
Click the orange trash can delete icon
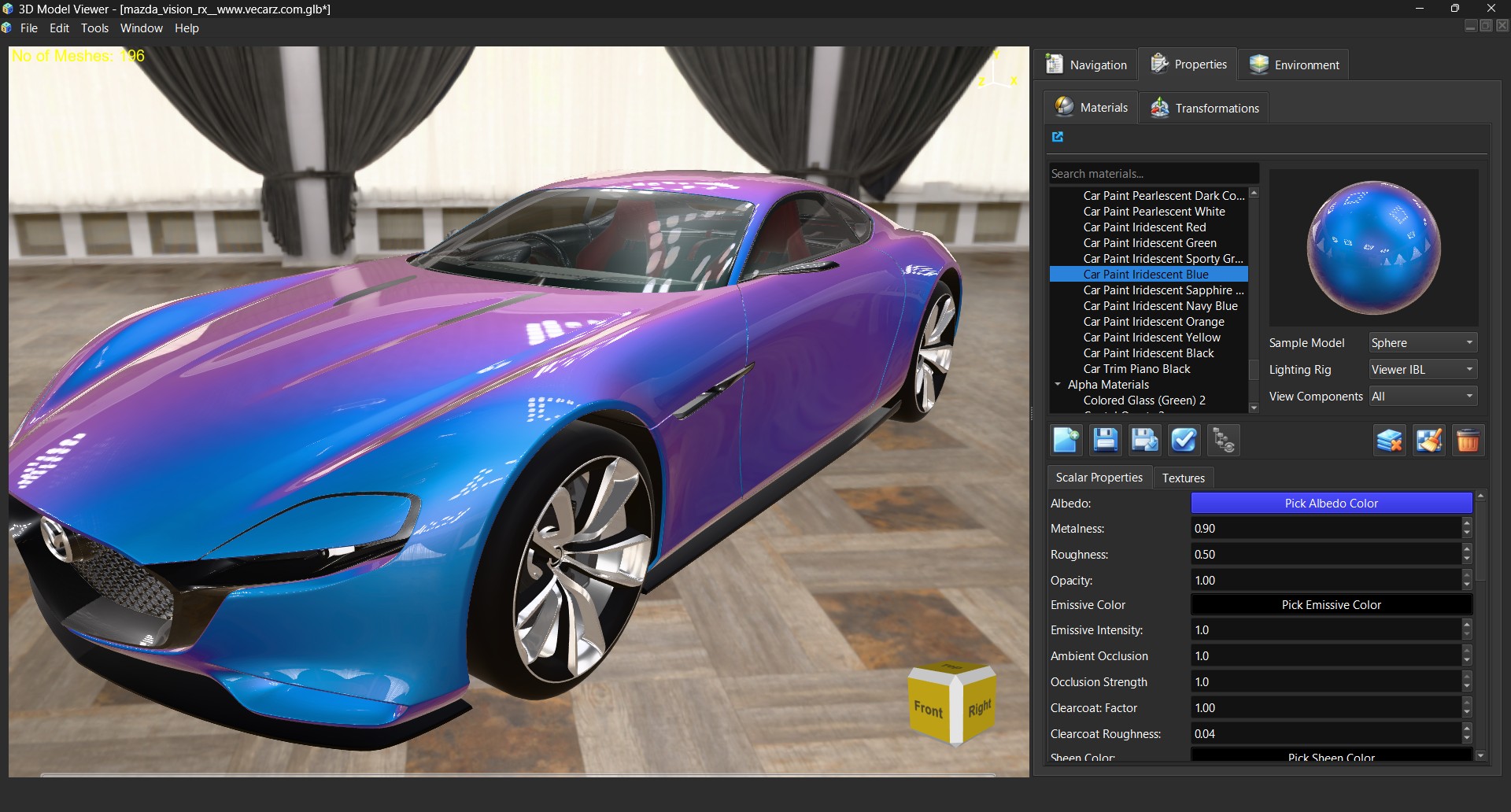(x=1468, y=441)
